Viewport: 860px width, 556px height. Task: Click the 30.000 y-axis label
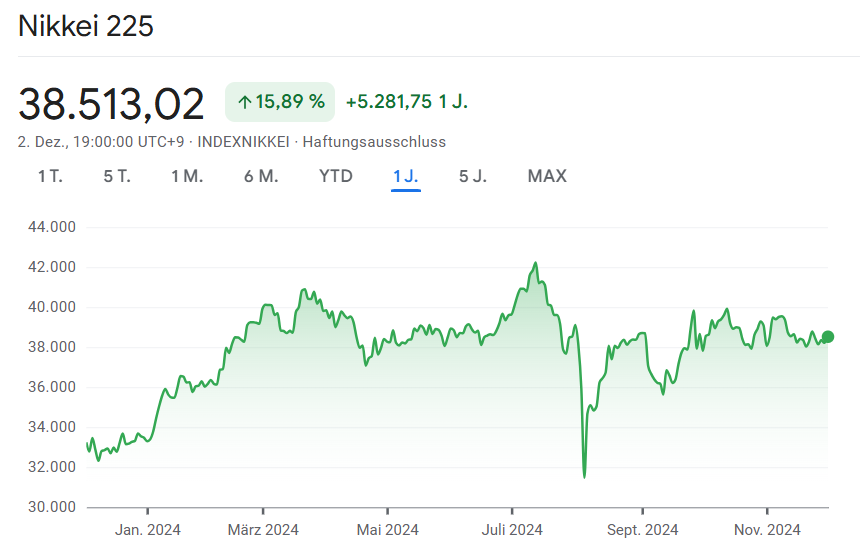point(52,507)
